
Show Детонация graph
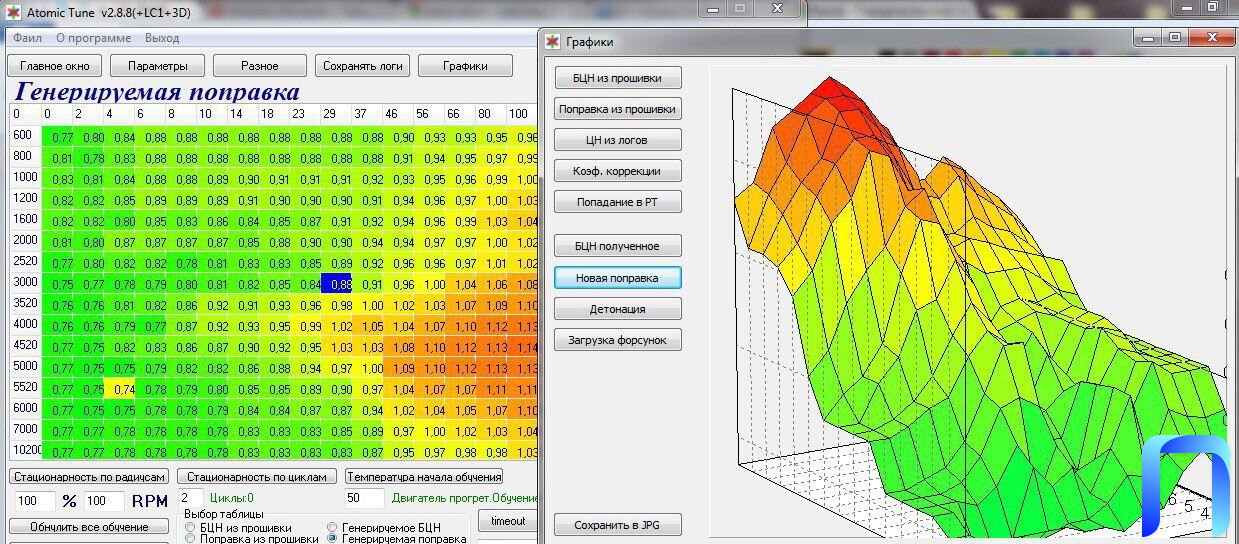(x=618, y=308)
